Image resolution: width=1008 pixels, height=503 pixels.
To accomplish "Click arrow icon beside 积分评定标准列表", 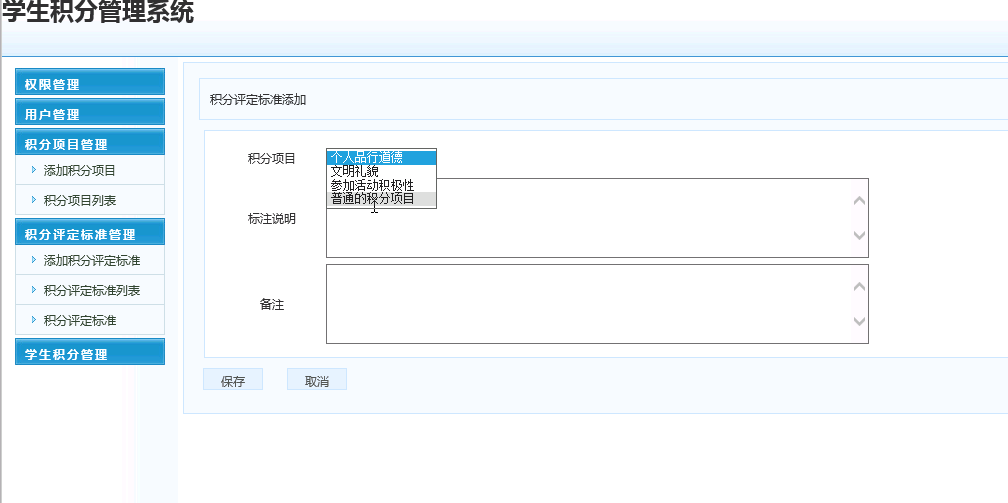I will pyautogui.click(x=34, y=290).
